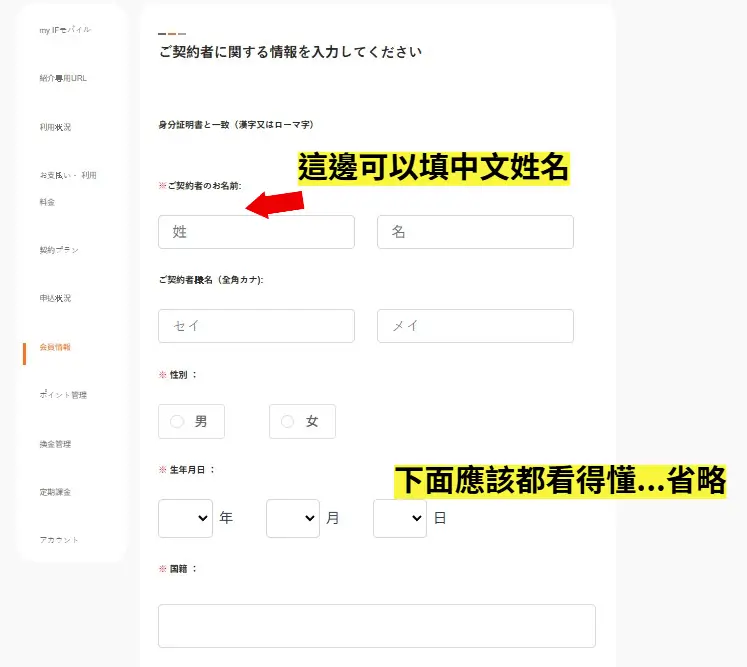Open 申込状況 in the sidebar
This screenshot has width=747, height=667.
click(55, 298)
